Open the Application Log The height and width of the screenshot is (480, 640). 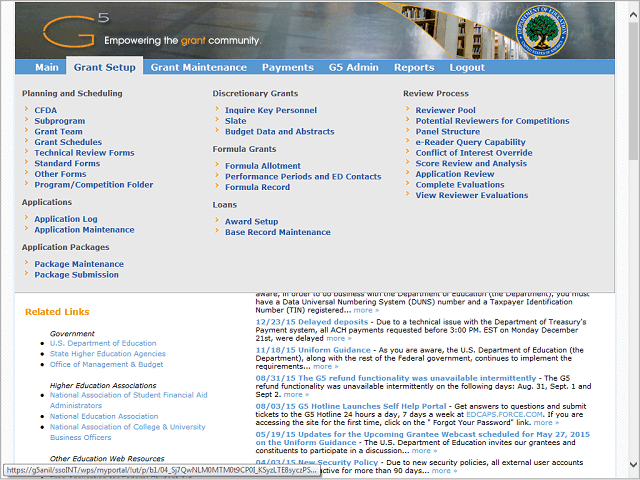(66, 219)
